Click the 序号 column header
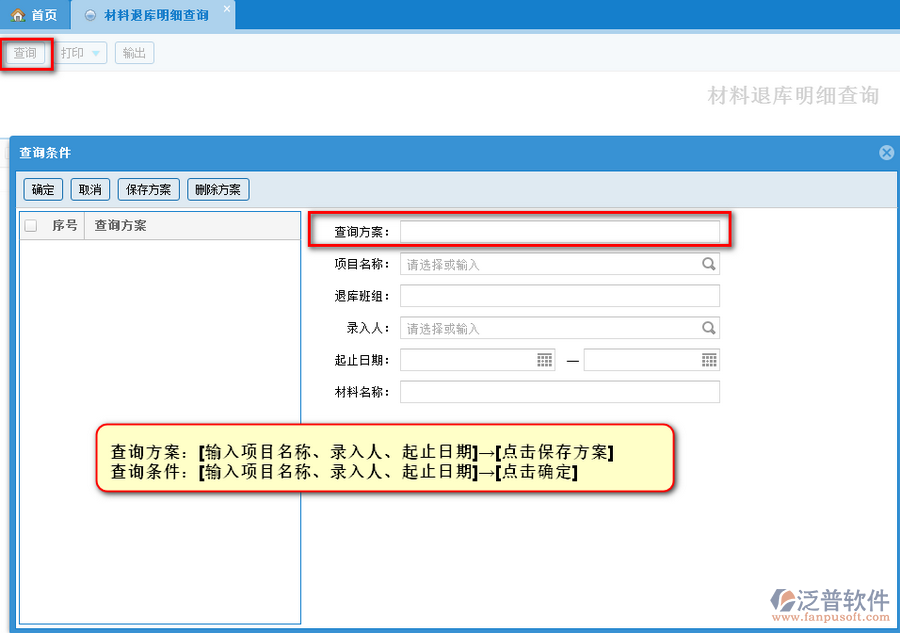This screenshot has height=633, width=900. [64, 226]
